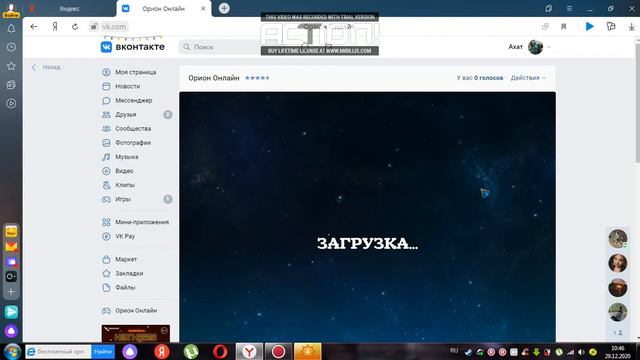Click the Назад back link
Viewport: 640px width, 360px height.
click(x=47, y=67)
